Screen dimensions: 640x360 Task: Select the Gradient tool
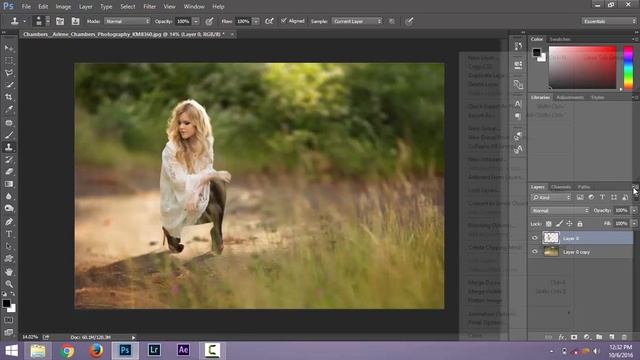point(9,184)
